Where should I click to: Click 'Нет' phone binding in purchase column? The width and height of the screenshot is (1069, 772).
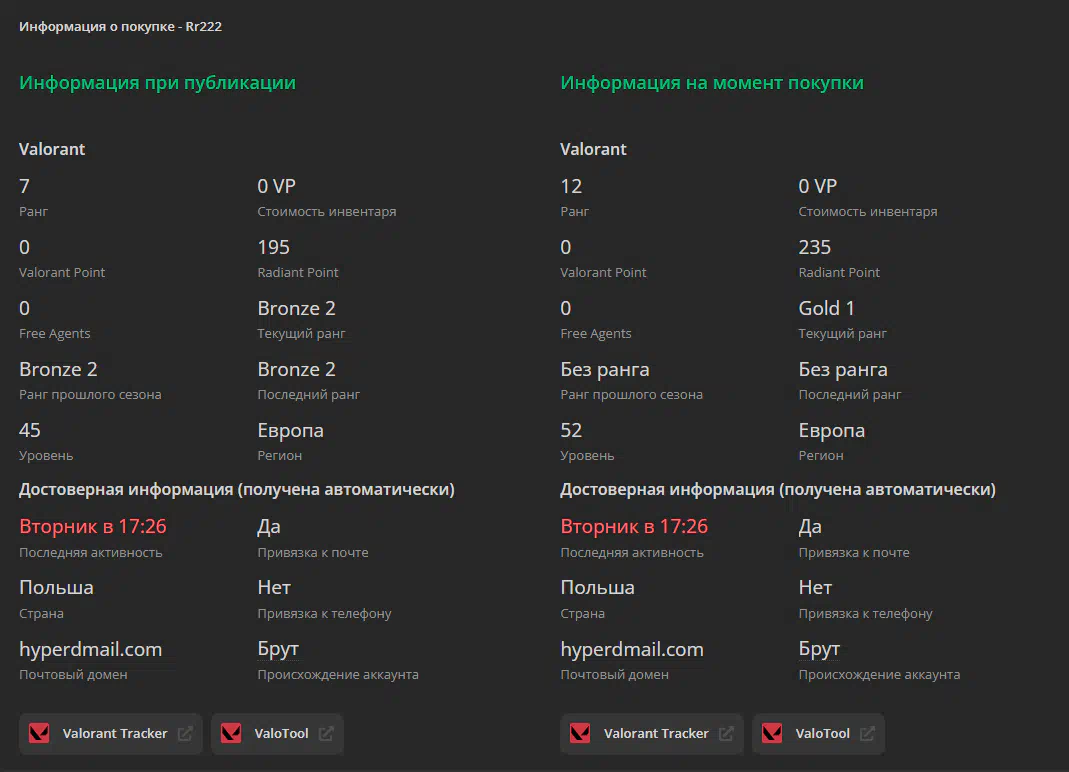click(x=815, y=587)
